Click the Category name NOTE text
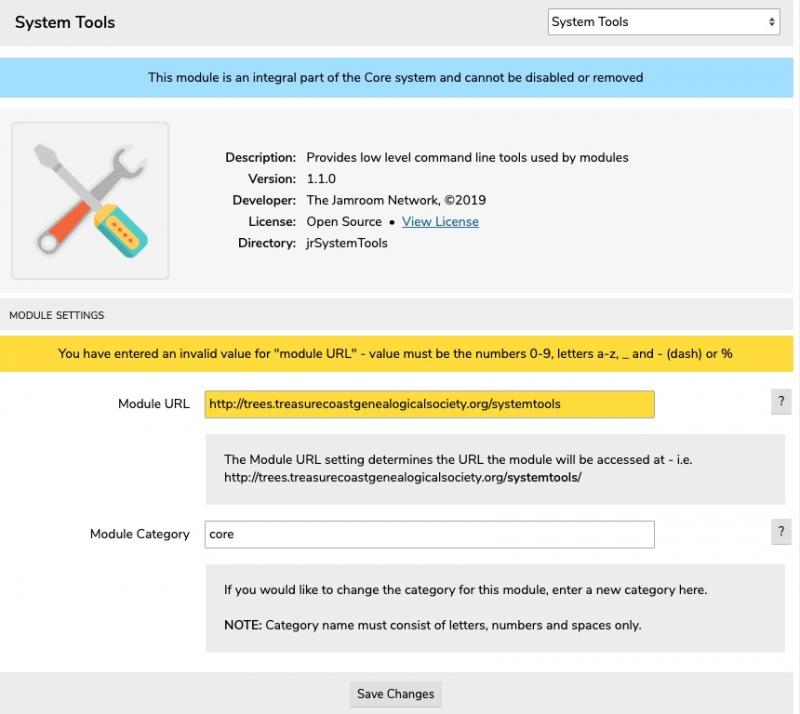The image size is (800, 714). [432, 625]
